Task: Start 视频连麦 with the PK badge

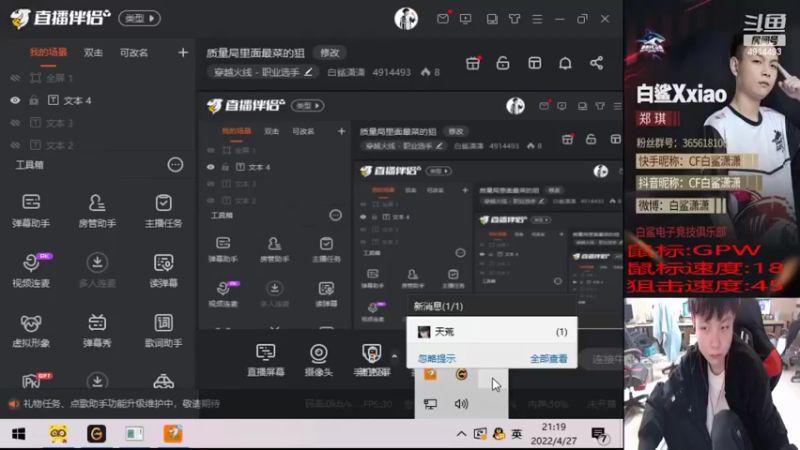Action: (31, 270)
